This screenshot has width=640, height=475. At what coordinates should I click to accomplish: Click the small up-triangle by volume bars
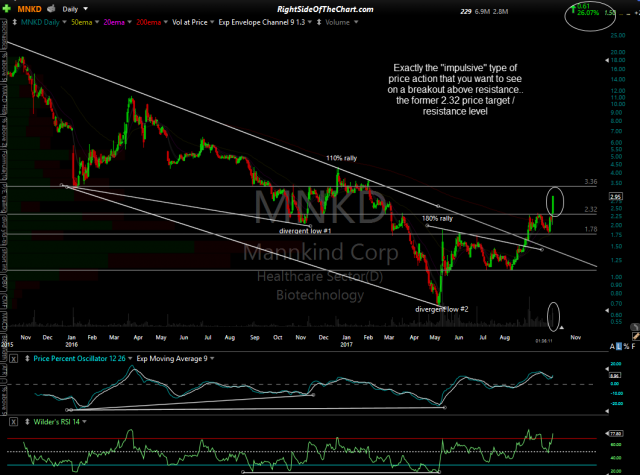pyautogui.click(x=562, y=328)
